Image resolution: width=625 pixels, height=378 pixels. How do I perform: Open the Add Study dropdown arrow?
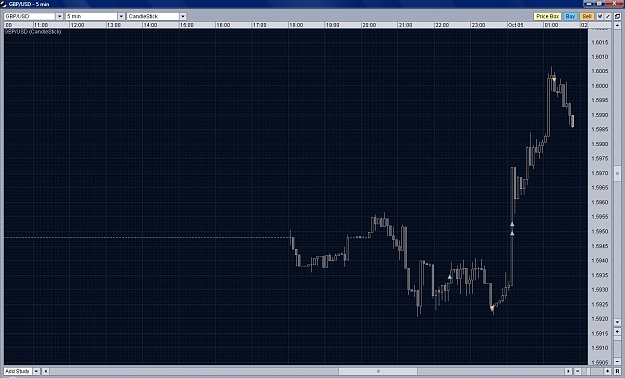click(36, 371)
